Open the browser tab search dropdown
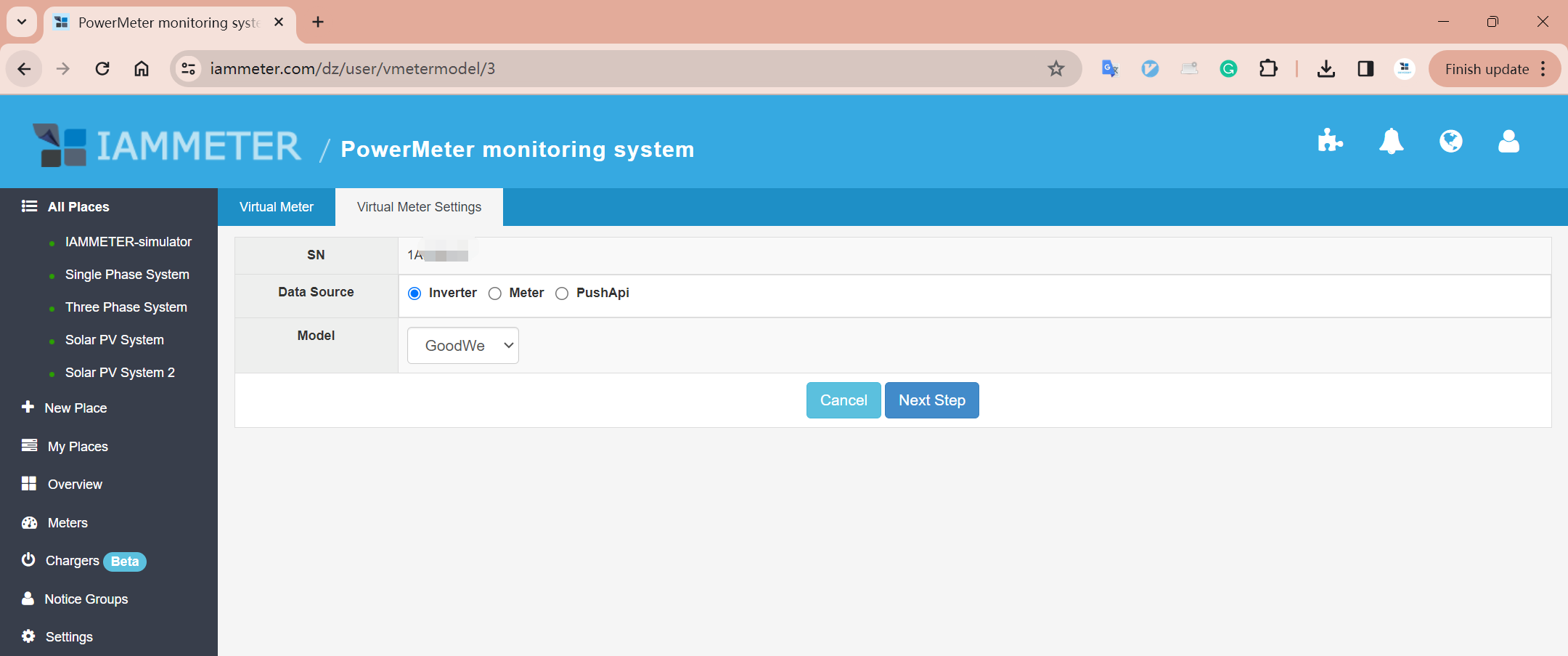Screen dimensions: 1568x656 click(22, 22)
